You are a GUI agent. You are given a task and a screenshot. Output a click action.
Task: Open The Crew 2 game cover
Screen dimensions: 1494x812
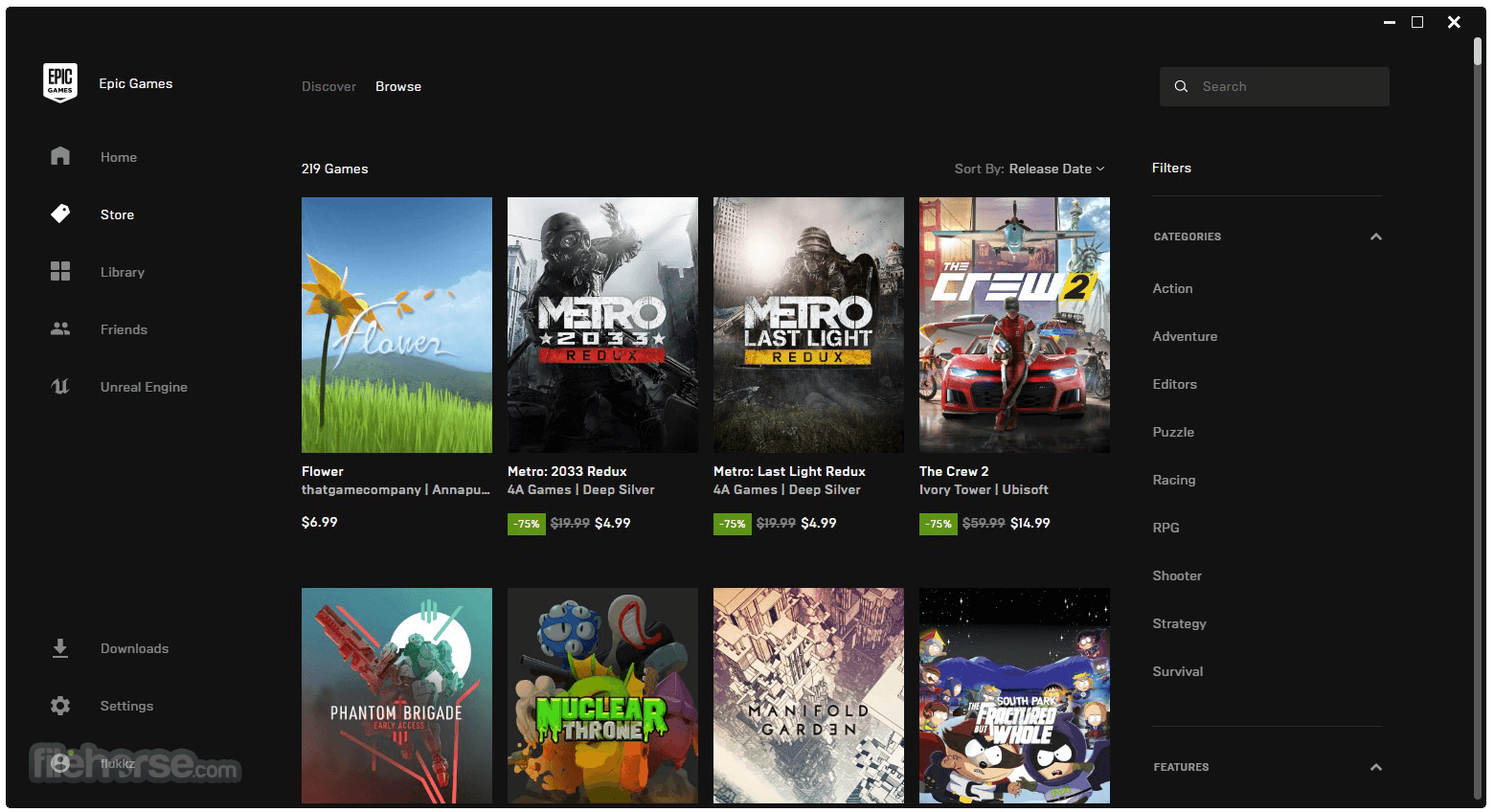1014,325
